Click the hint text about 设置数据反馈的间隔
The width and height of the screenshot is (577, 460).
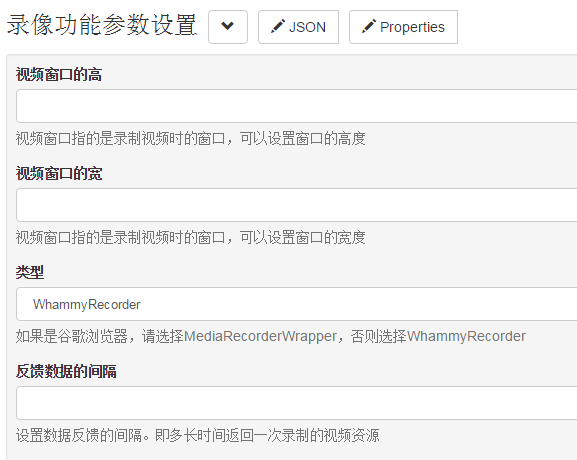pyautogui.click(x=197, y=435)
